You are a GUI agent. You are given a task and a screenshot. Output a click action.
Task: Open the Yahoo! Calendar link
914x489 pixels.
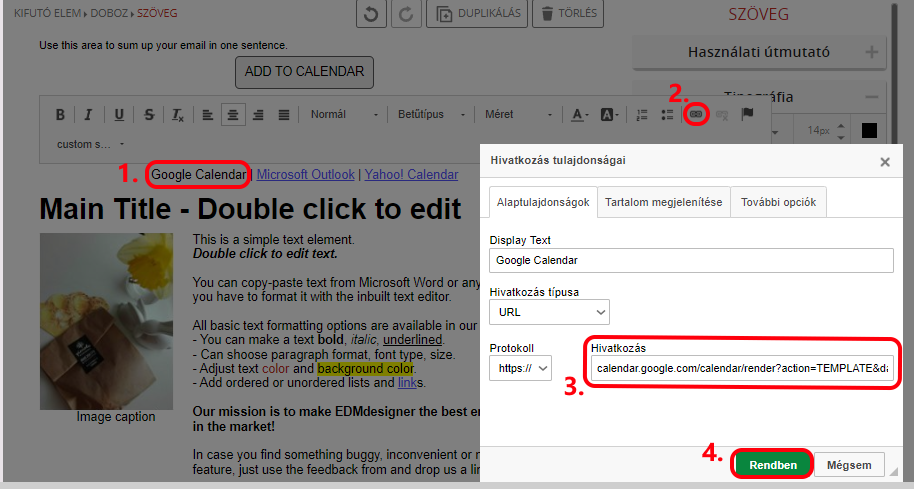[411, 174]
